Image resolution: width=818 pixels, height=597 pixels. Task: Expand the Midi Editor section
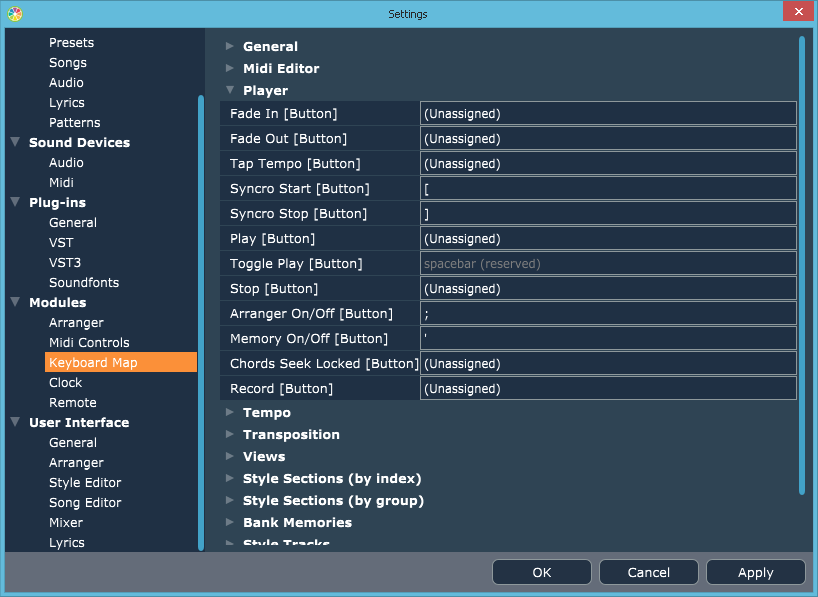[x=230, y=68]
